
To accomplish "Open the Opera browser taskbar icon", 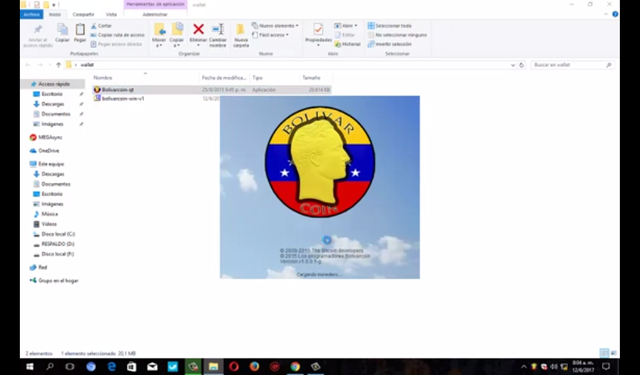I will [234, 366].
